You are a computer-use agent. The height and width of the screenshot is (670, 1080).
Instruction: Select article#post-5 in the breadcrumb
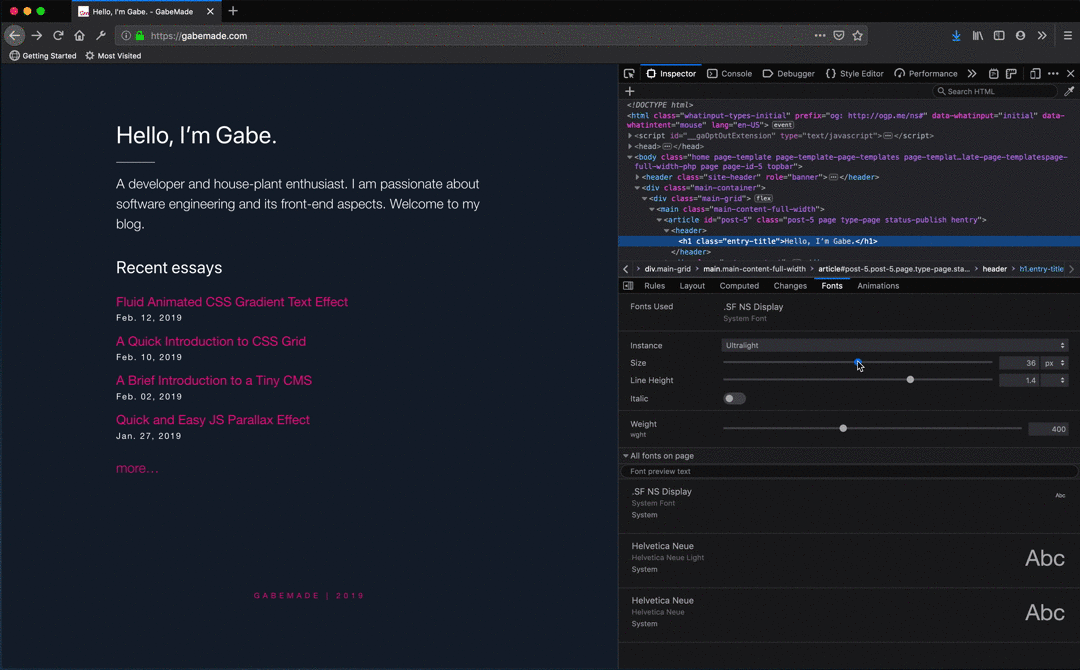tap(893, 269)
